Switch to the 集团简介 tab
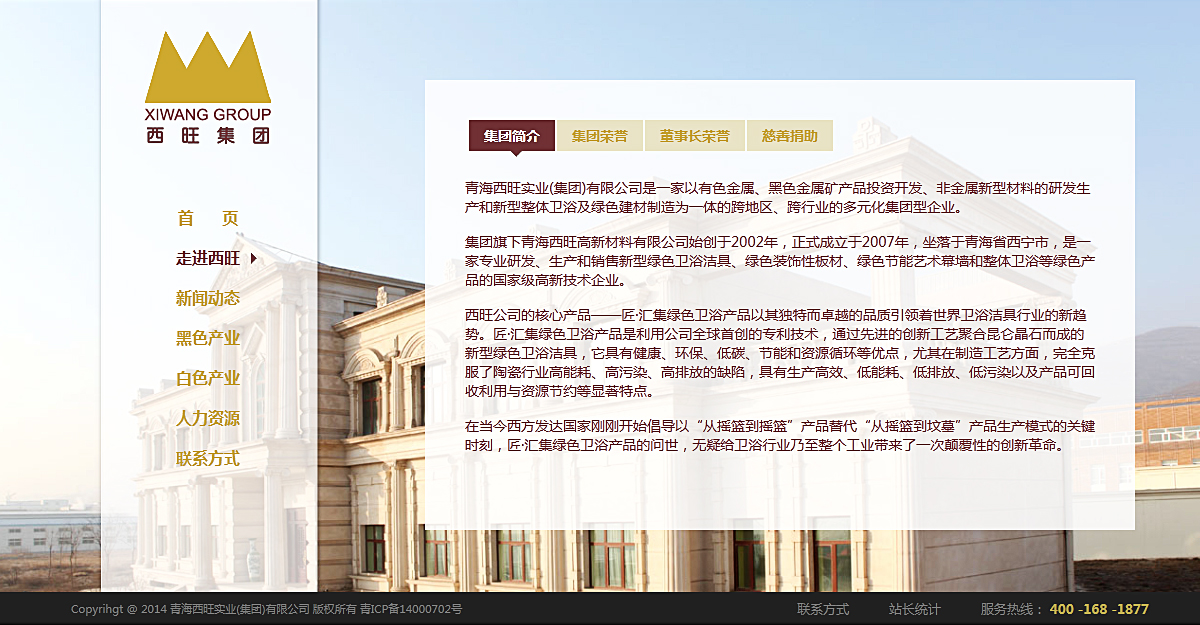 [x=512, y=136]
